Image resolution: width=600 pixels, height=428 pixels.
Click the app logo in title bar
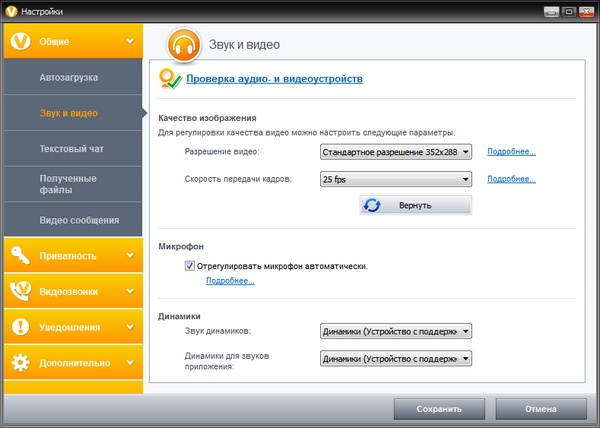pos(10,10)
